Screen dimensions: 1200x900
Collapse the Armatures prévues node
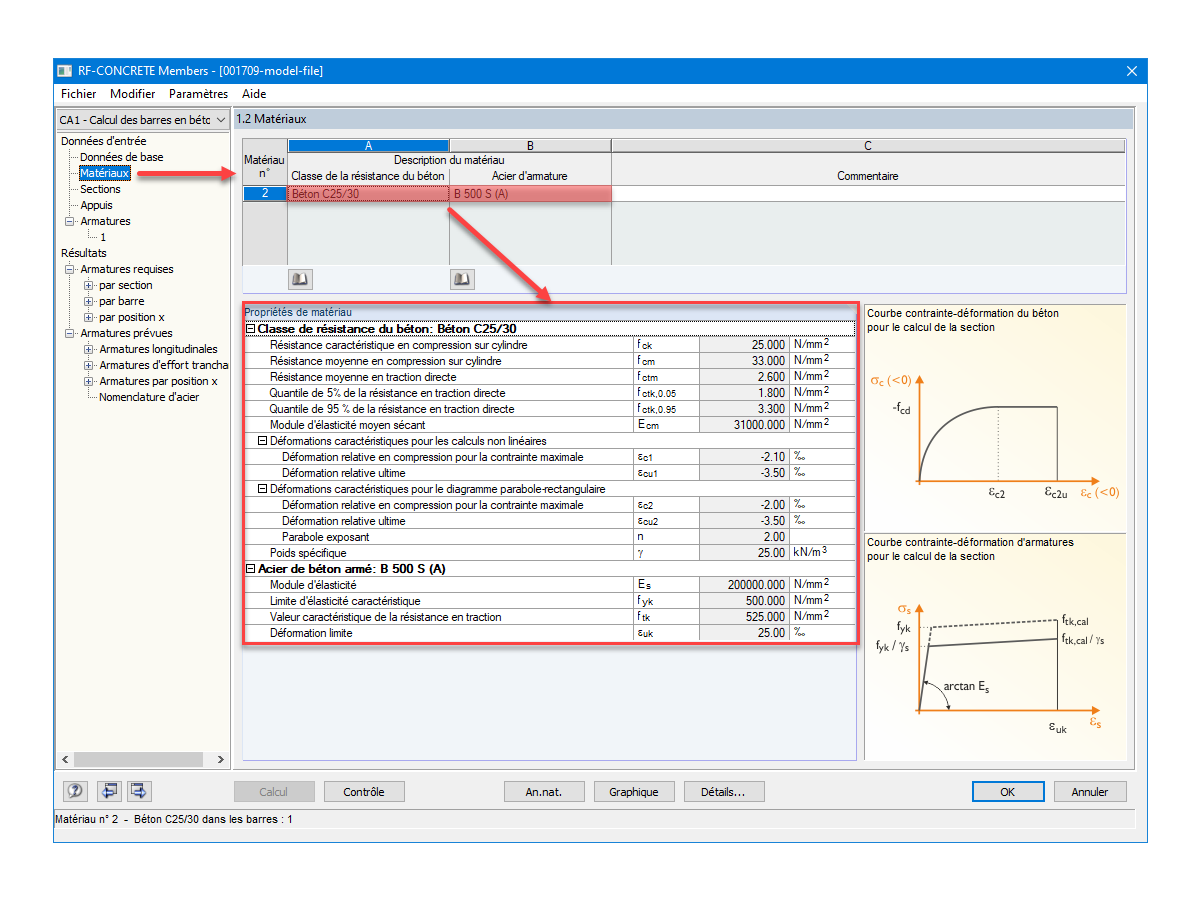[70, 333]
